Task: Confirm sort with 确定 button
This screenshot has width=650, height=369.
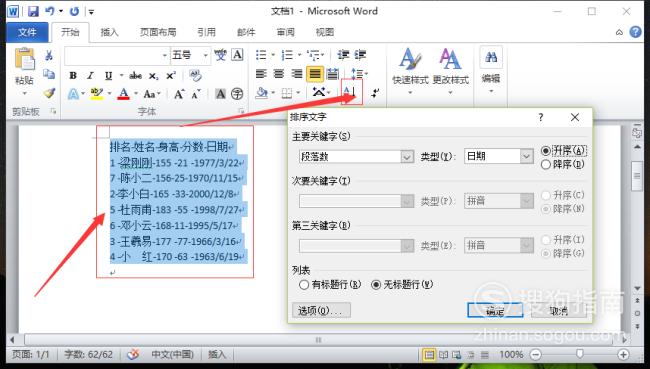Action: pos(495,310)
